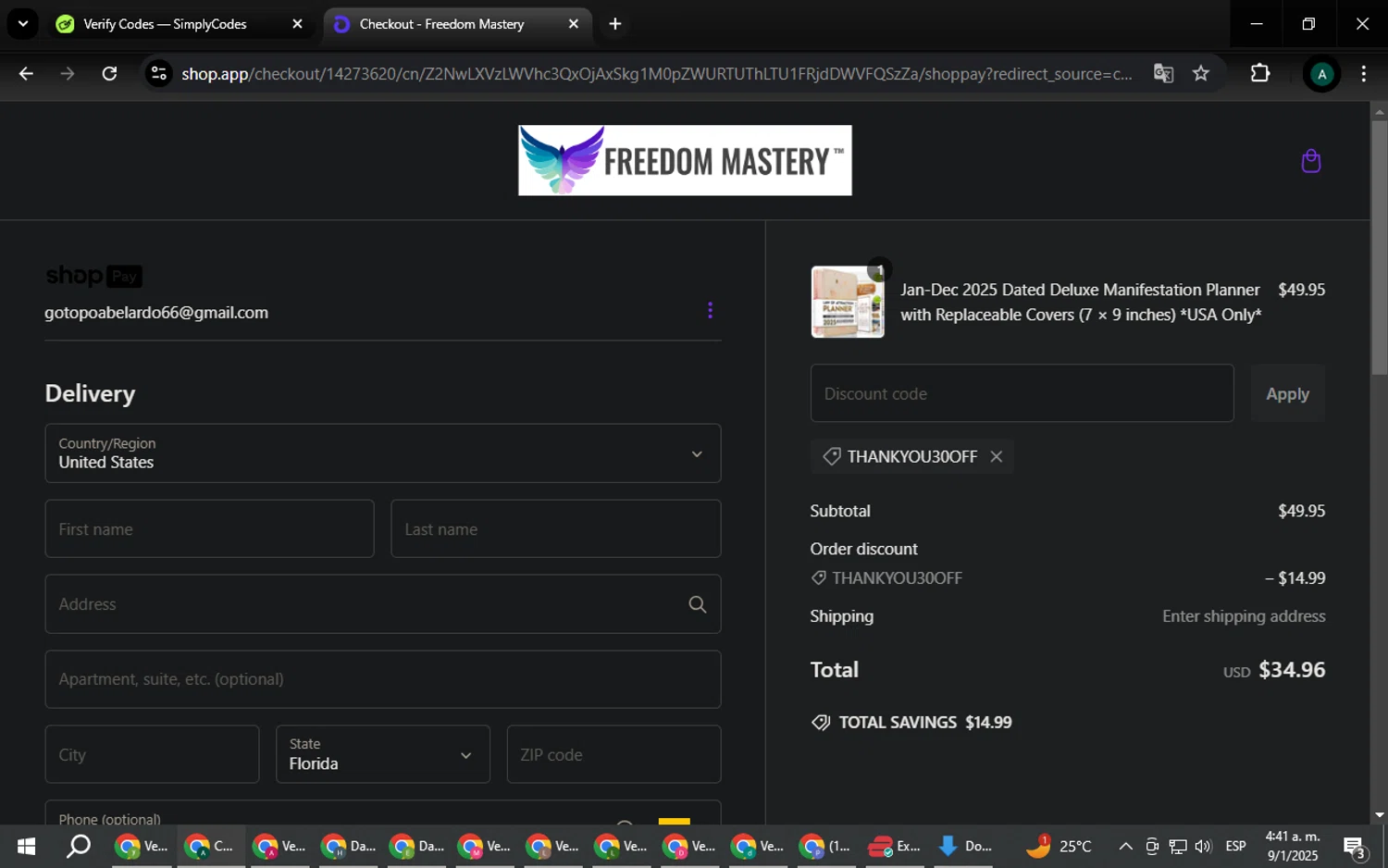This screenshot has height=868, width=1388.
Task: Click the Shop Pay logo
Action: tap(93, 276)
